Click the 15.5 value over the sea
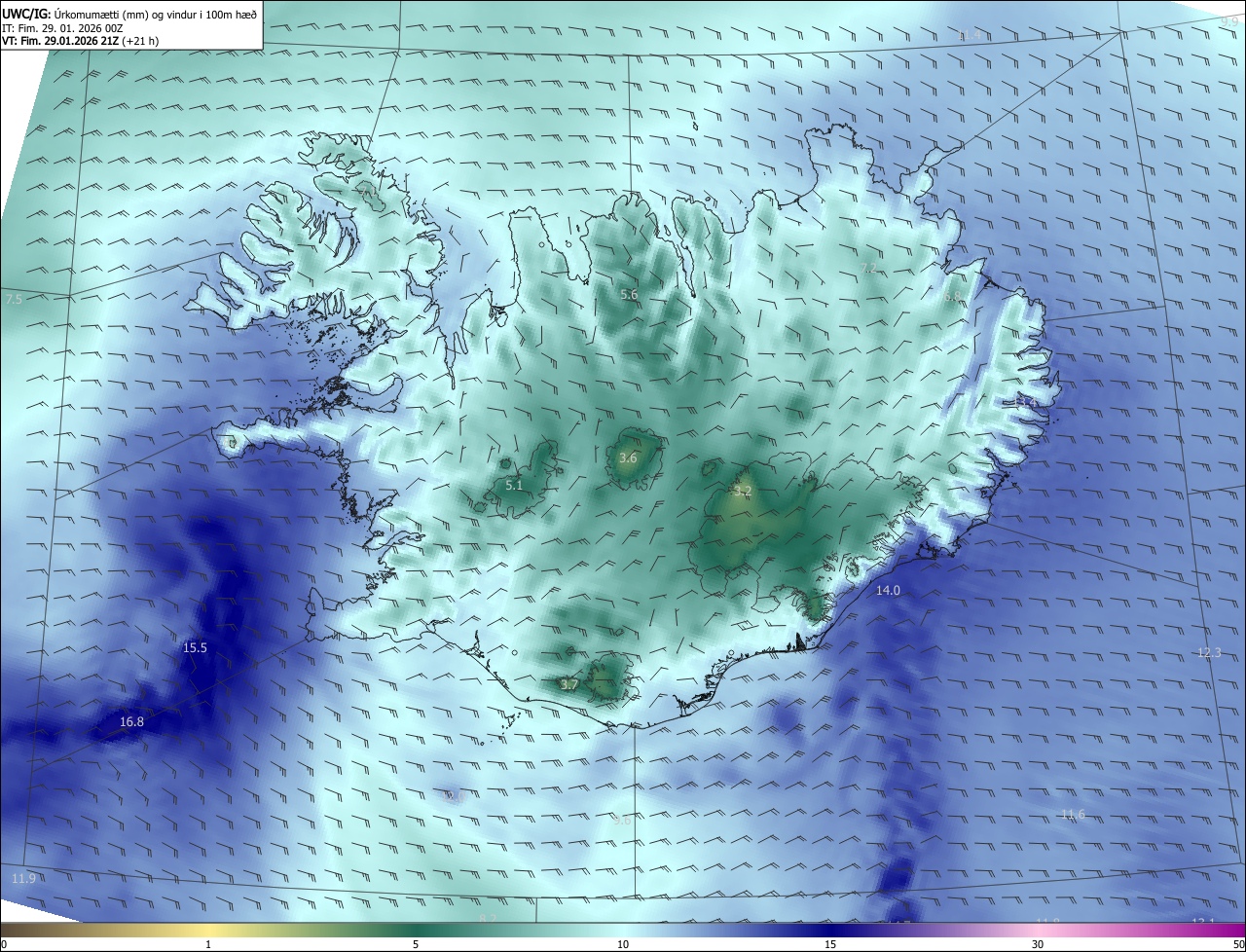 195,647
